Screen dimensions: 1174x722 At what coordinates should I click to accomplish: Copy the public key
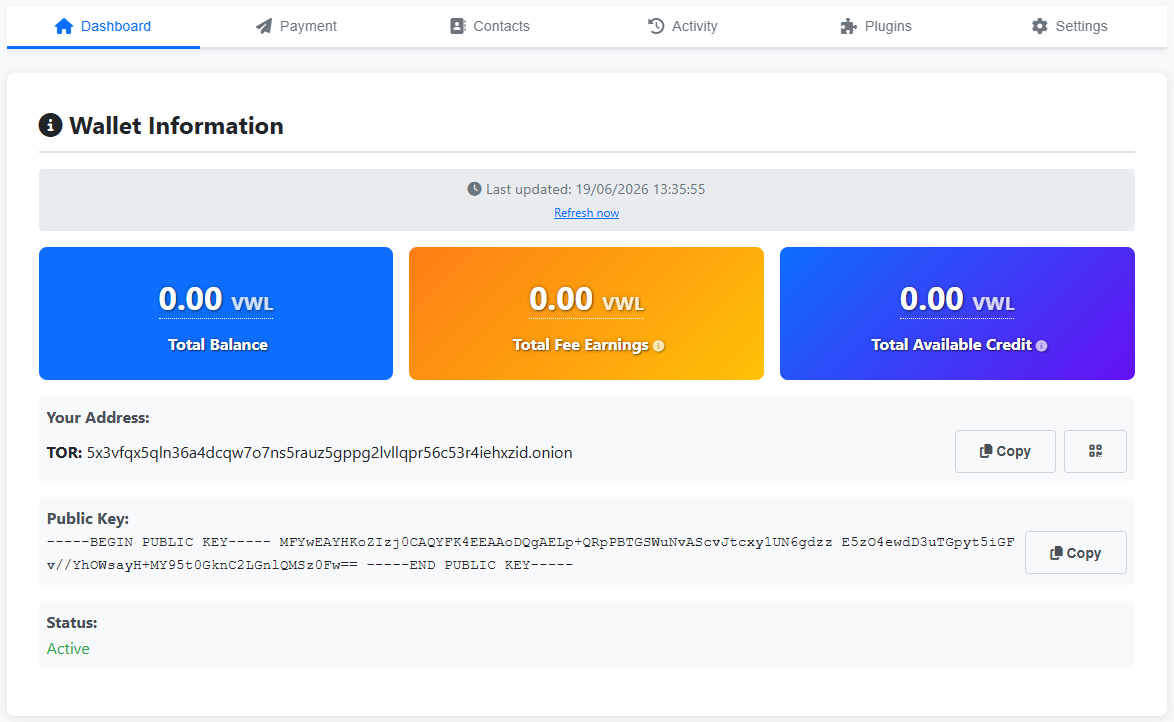pos(1075,553)
